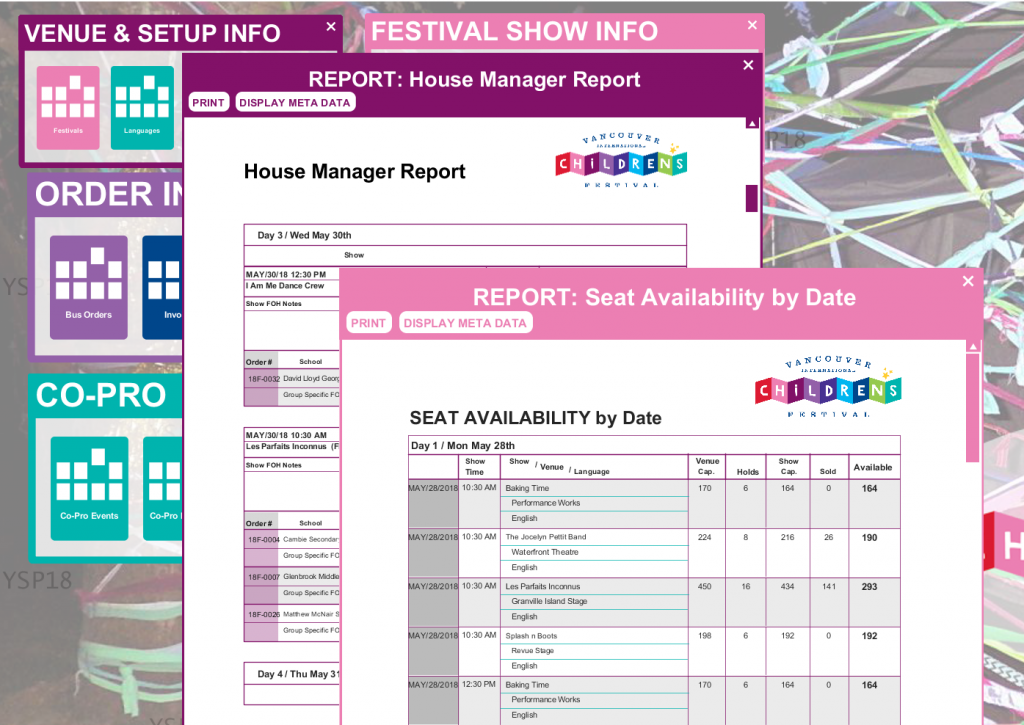This screenshot has width=1024, height=725.
Task: Click DISPLAY META DATA in Seat Availability report
Action: pyautogui.click(x=465, y=323)
